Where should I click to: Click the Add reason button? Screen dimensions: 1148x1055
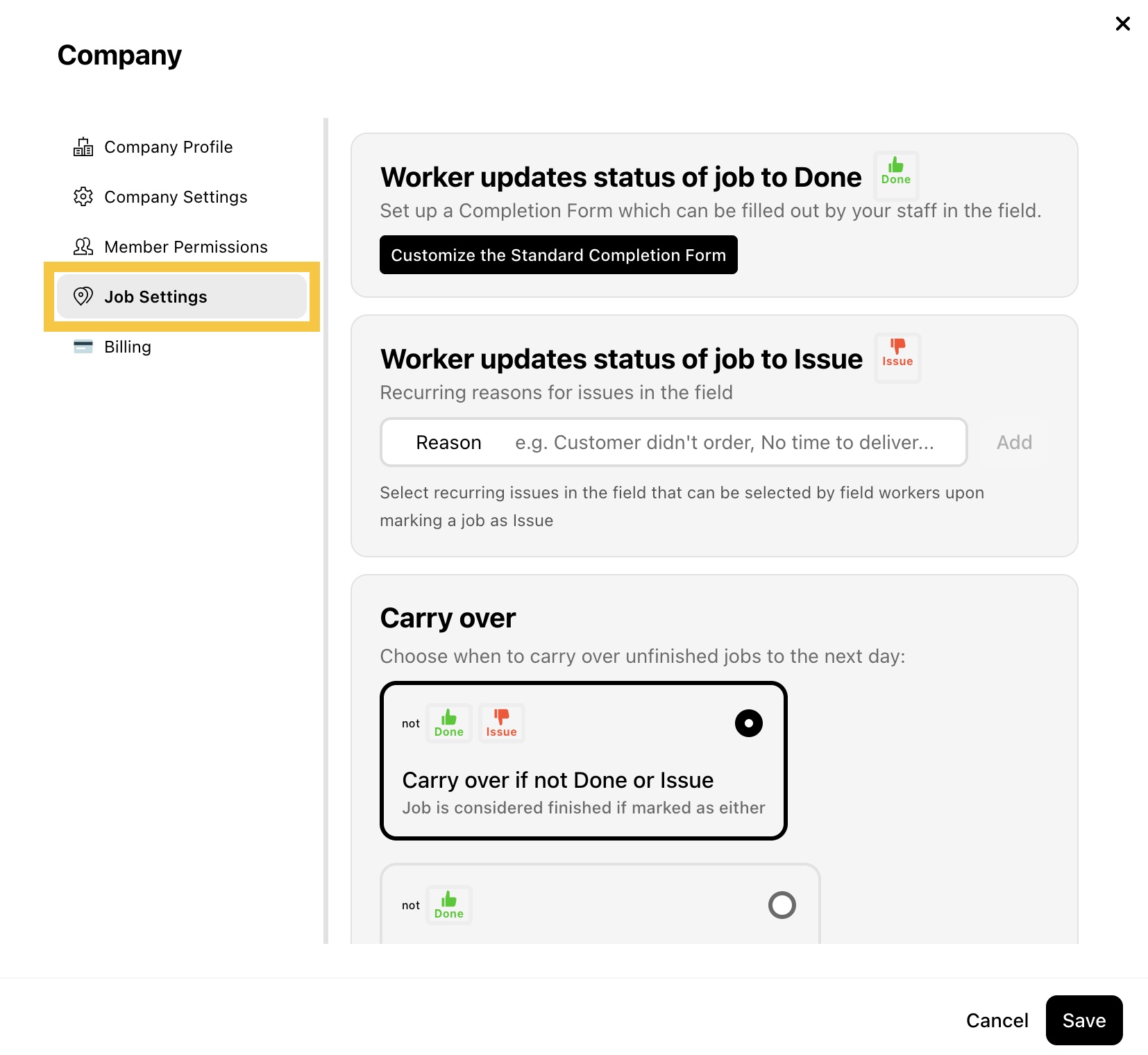(1015, 442)
